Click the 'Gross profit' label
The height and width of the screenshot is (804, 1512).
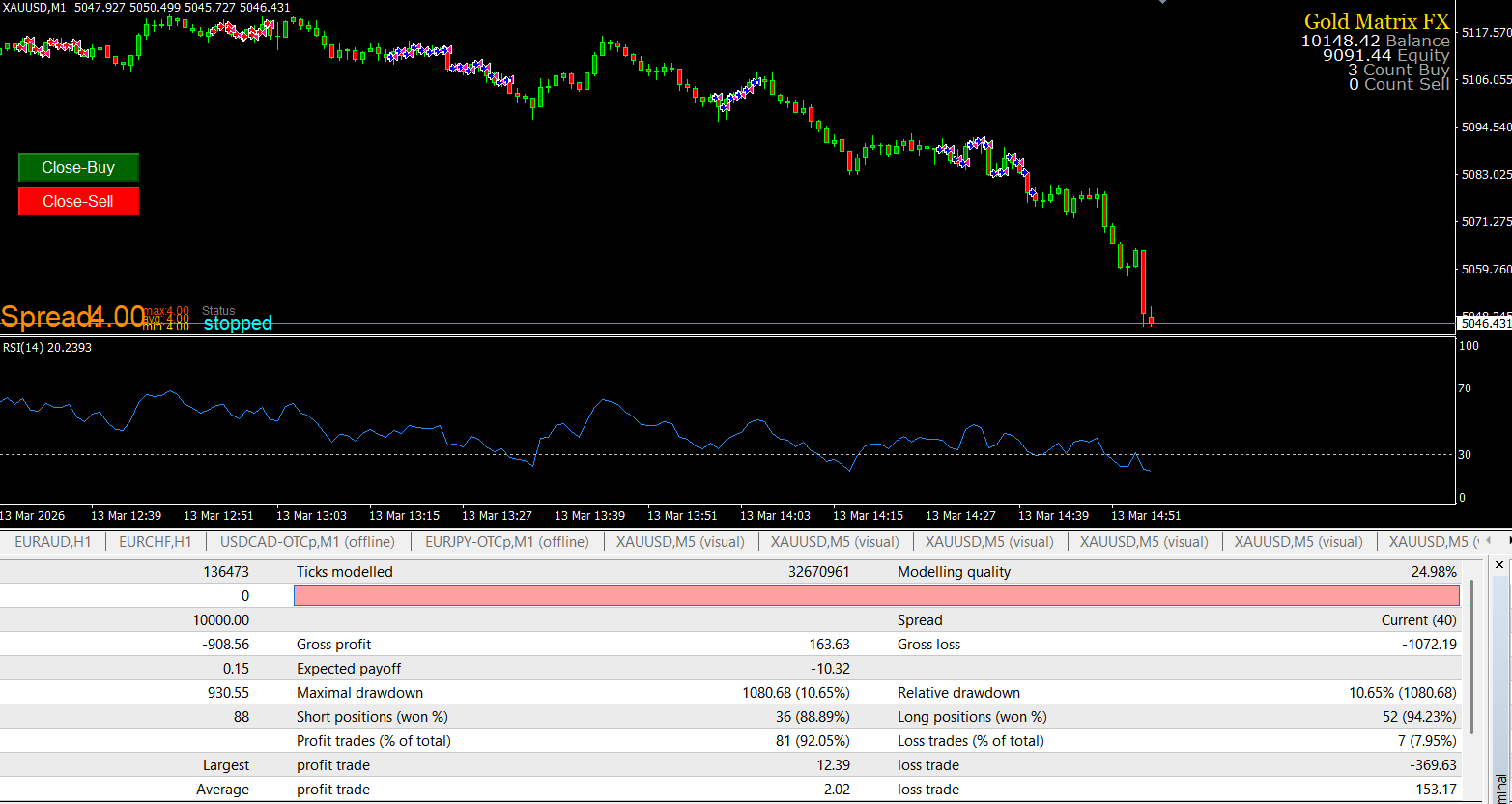point(333,645)
